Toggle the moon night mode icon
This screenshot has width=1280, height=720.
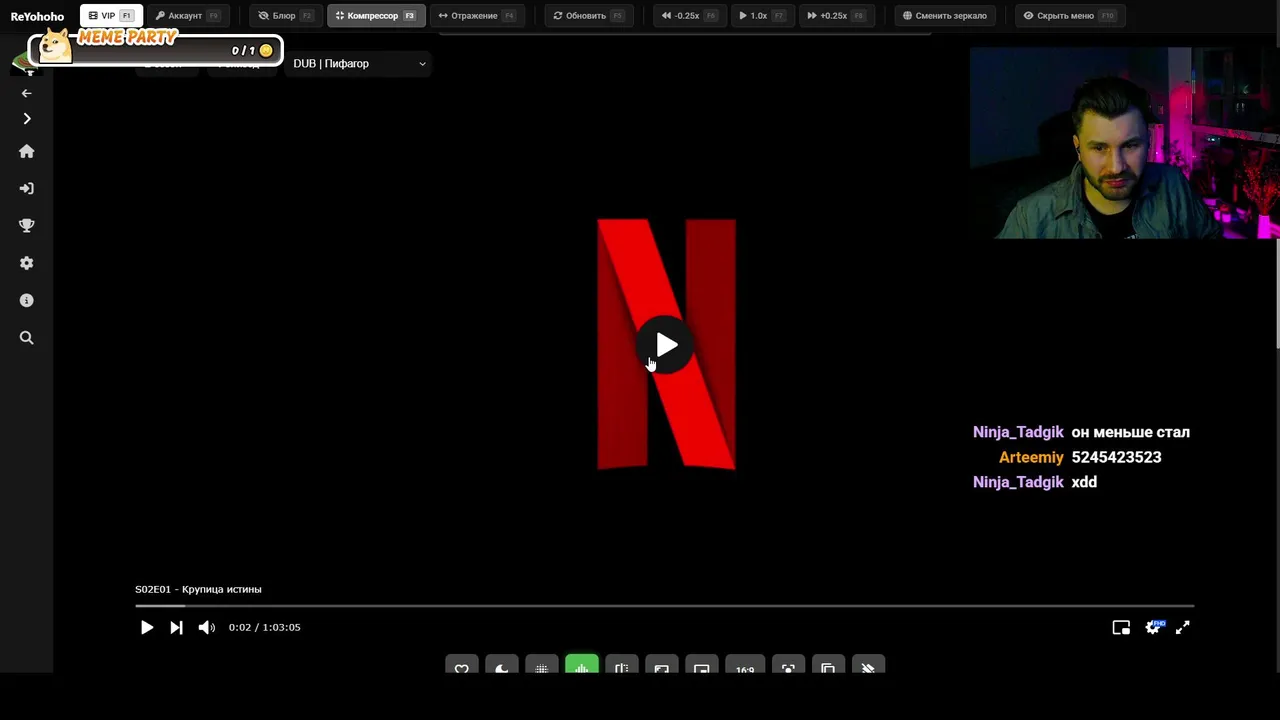502,666
